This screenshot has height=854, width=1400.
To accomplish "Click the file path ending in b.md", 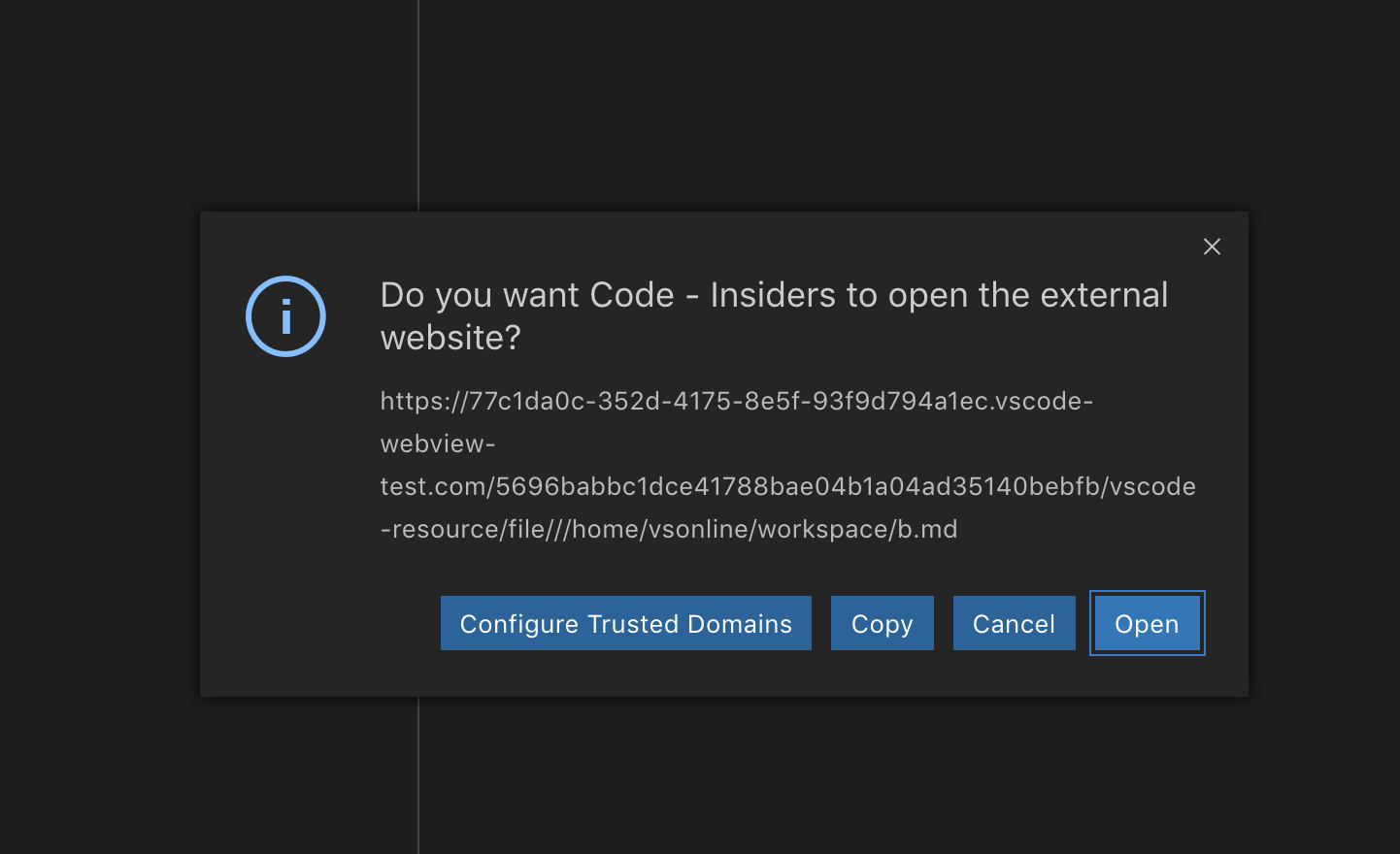I will pos(668,529).
